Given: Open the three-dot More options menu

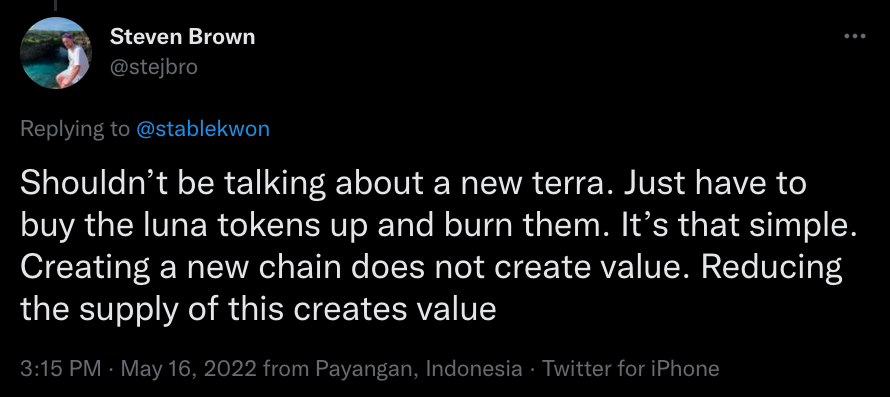Looking at the screenshot, I should (x=854, y=36).
